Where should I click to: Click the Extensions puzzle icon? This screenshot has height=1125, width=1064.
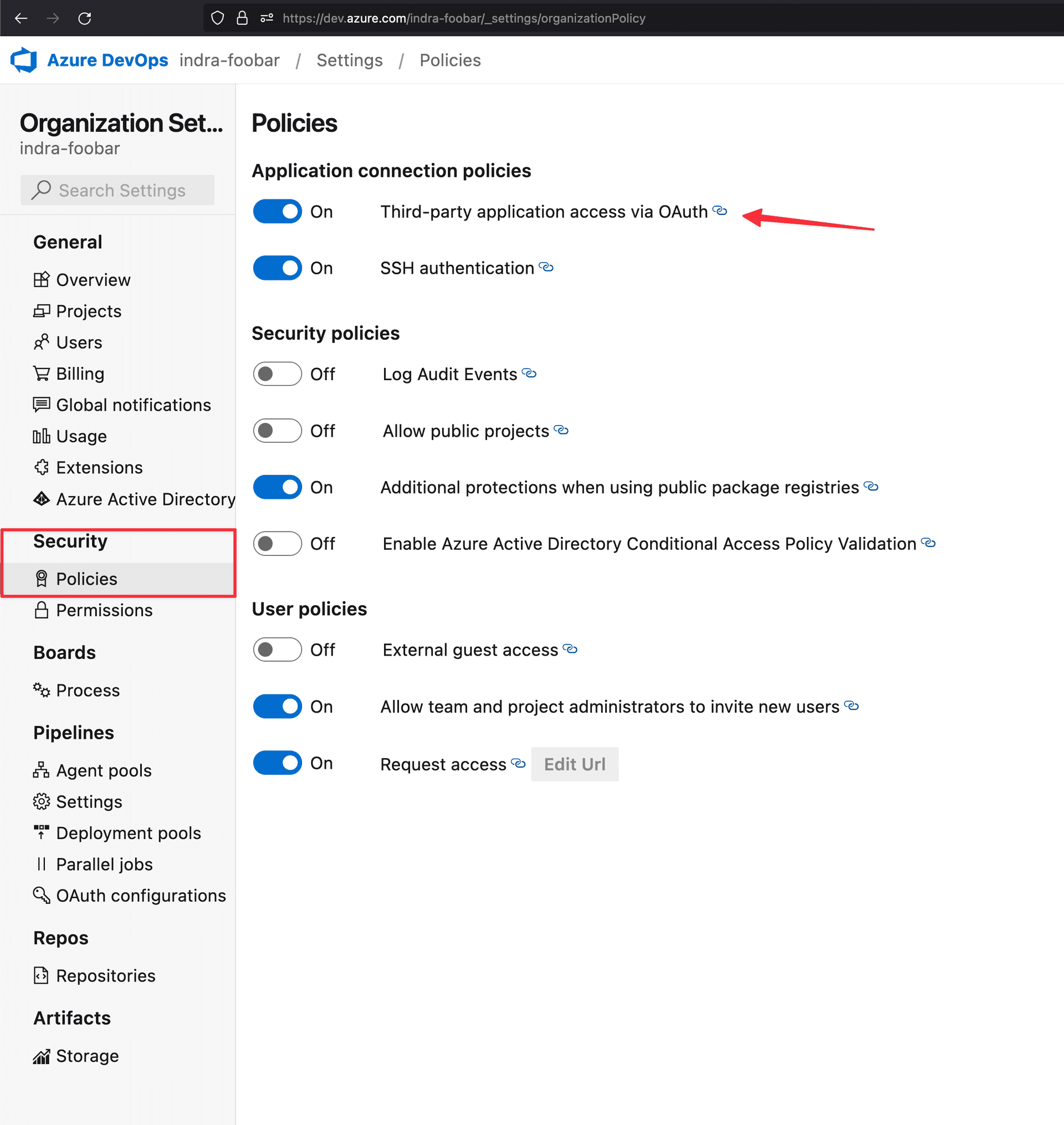42,467
